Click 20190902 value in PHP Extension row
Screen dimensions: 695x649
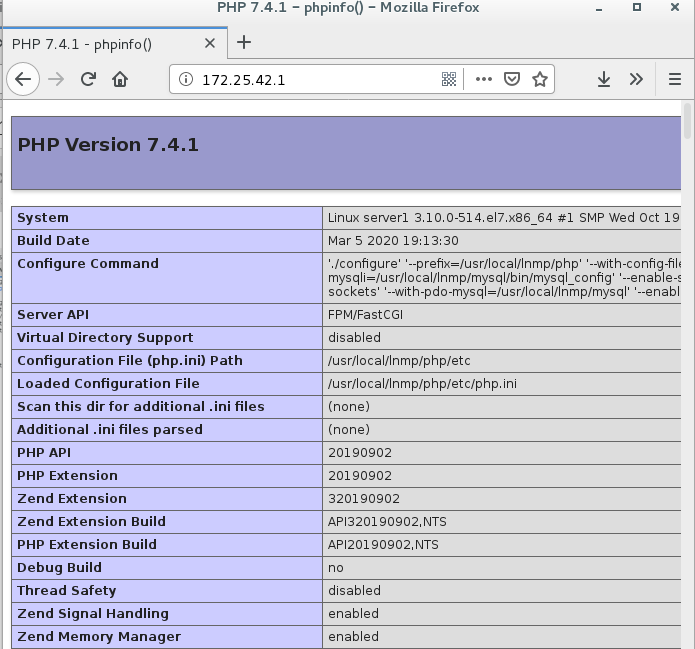(360, 476)
